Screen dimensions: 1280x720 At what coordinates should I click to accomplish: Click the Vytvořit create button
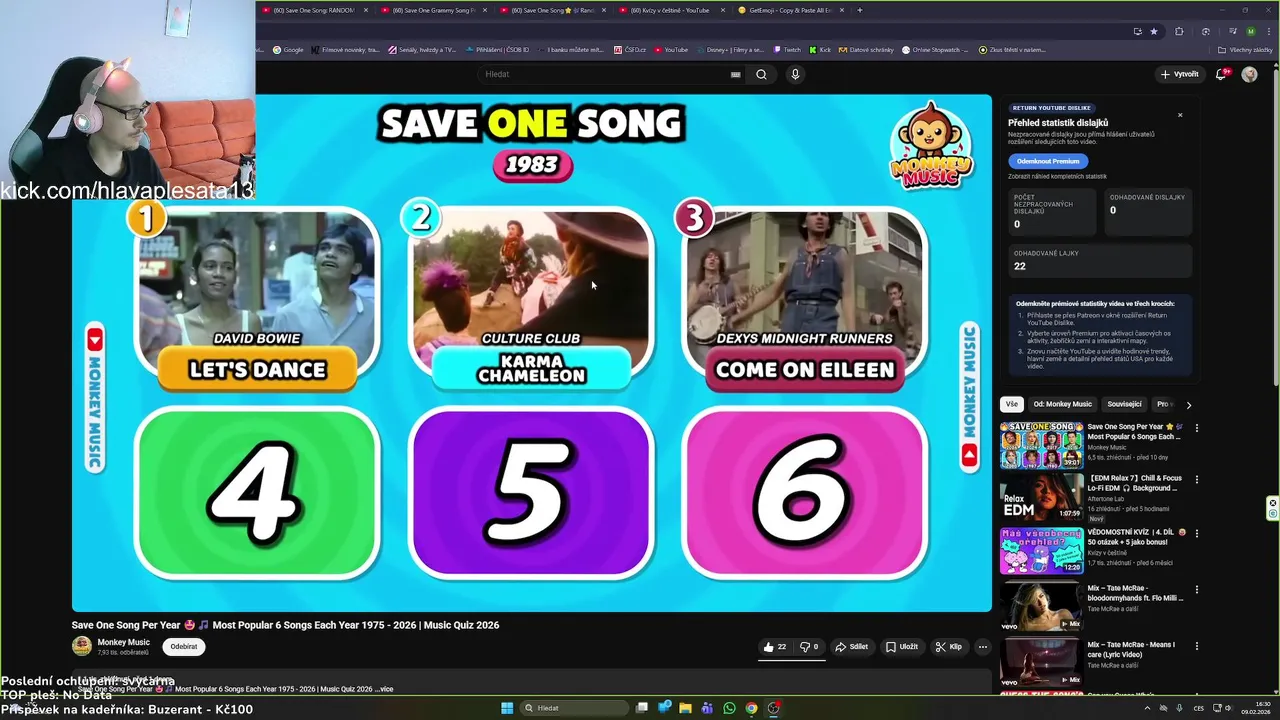pyautogui.click(x=1179, y=74)
